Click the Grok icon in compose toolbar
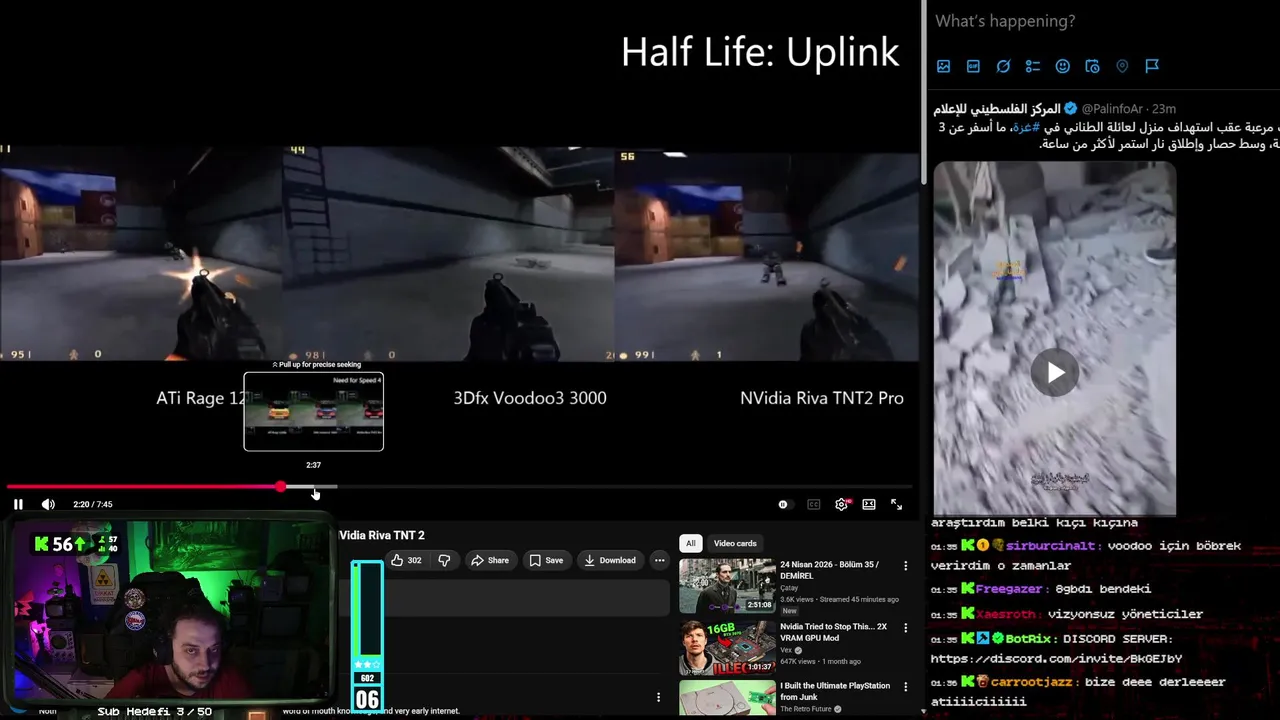 [x=1003, y=66]
